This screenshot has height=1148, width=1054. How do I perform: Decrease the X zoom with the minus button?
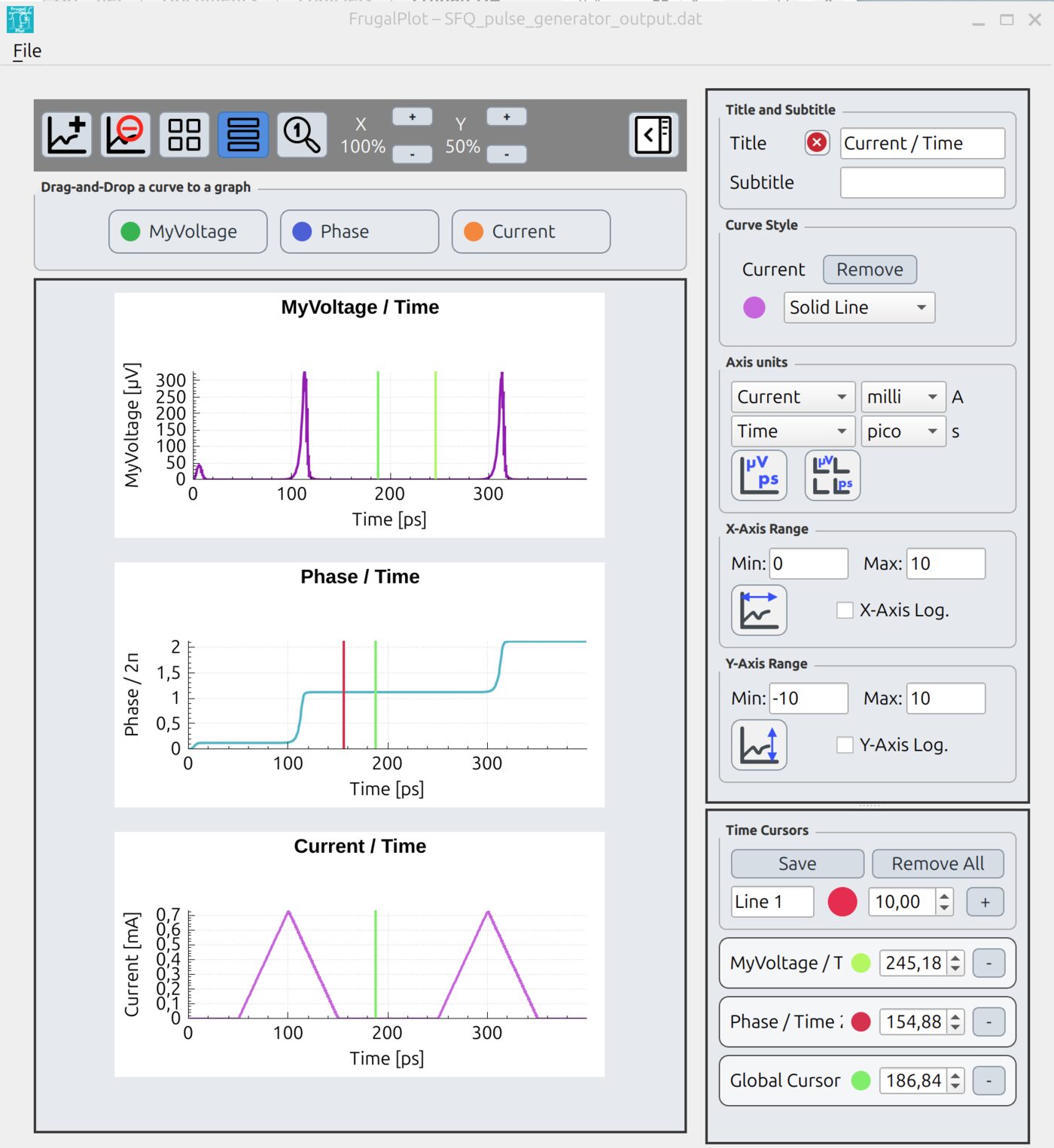tap(413, 154)
